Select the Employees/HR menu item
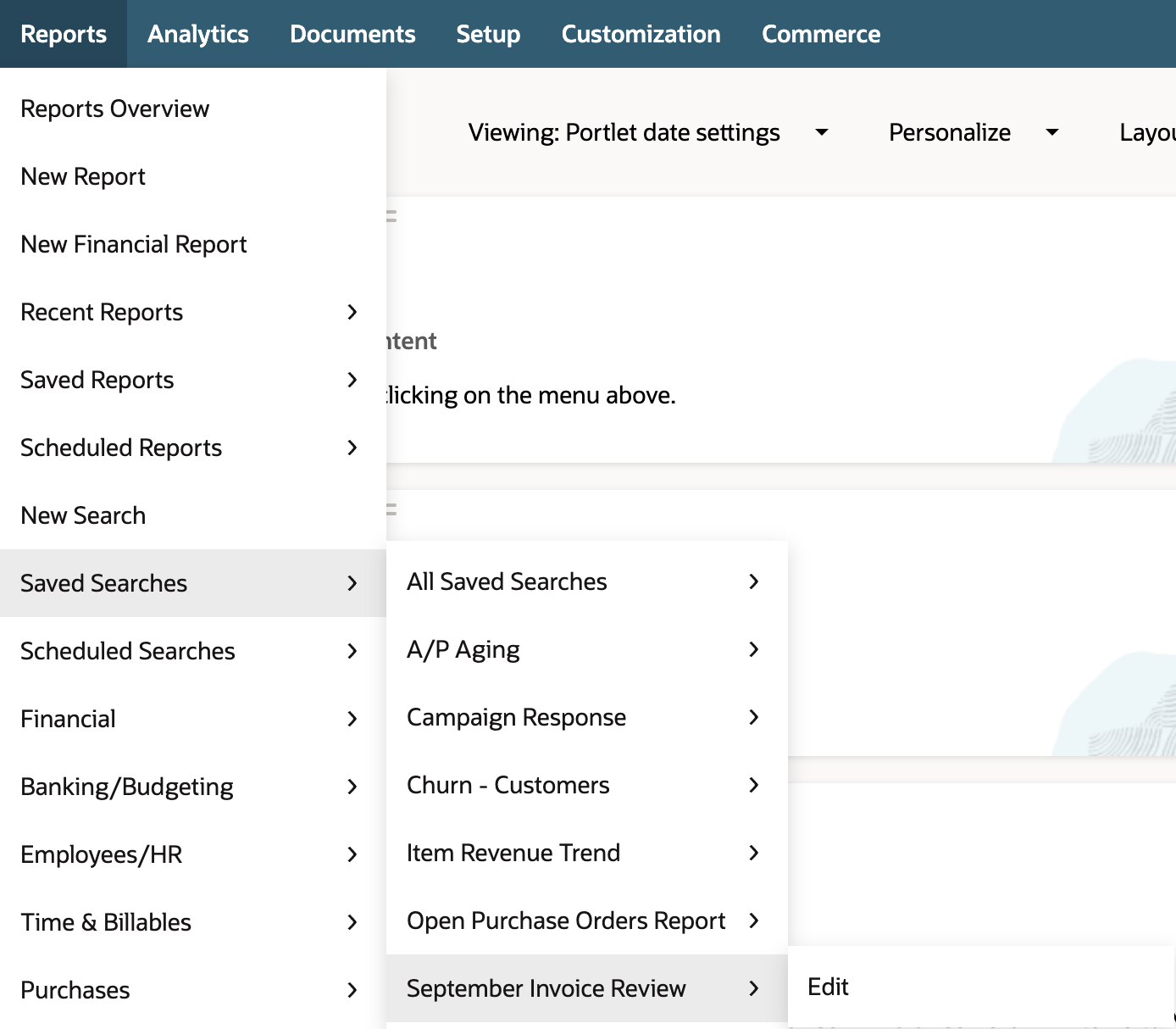1176x1029 pixels. [x=193, y=854]
